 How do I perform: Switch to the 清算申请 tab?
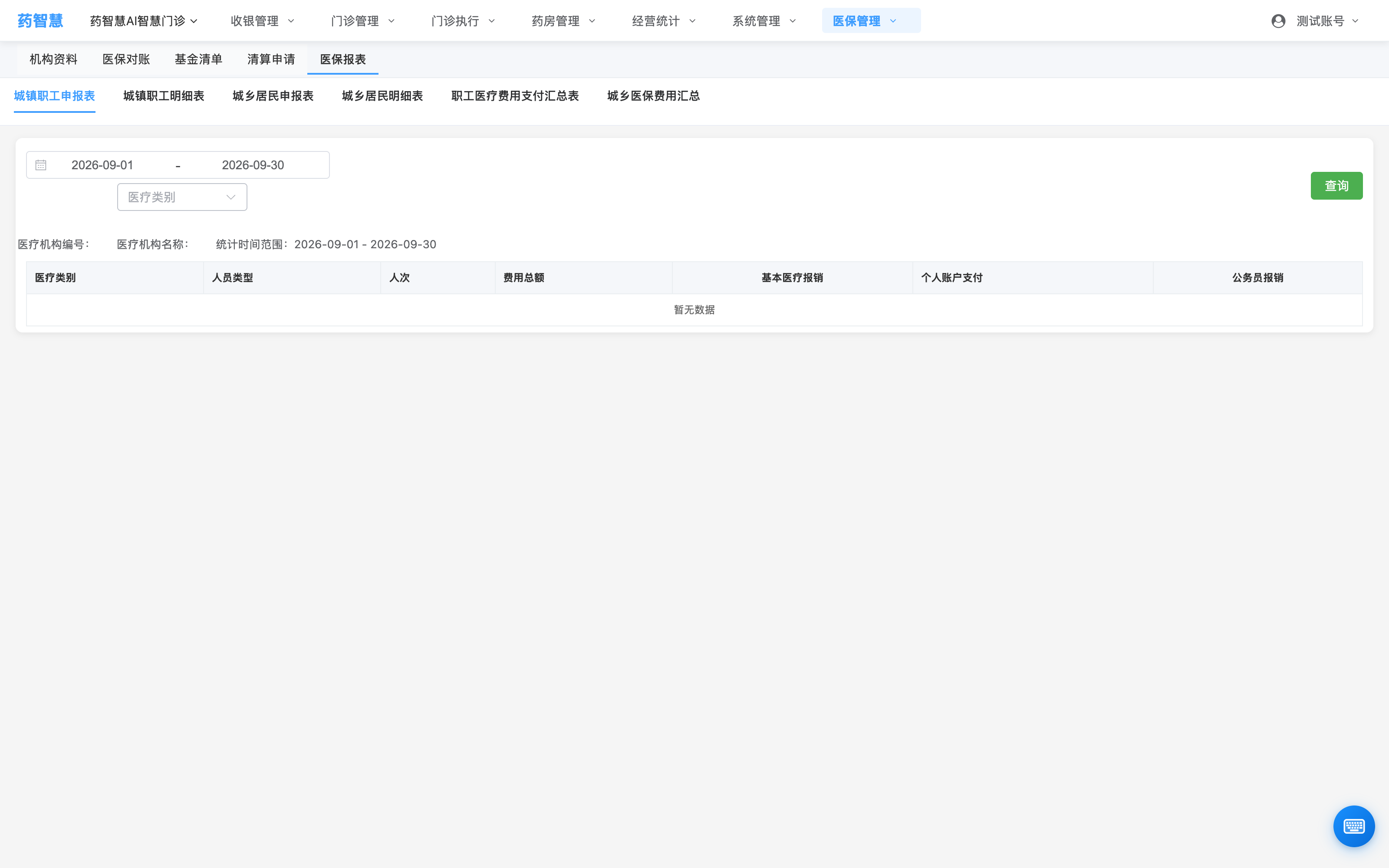click(x=271, y=59)
